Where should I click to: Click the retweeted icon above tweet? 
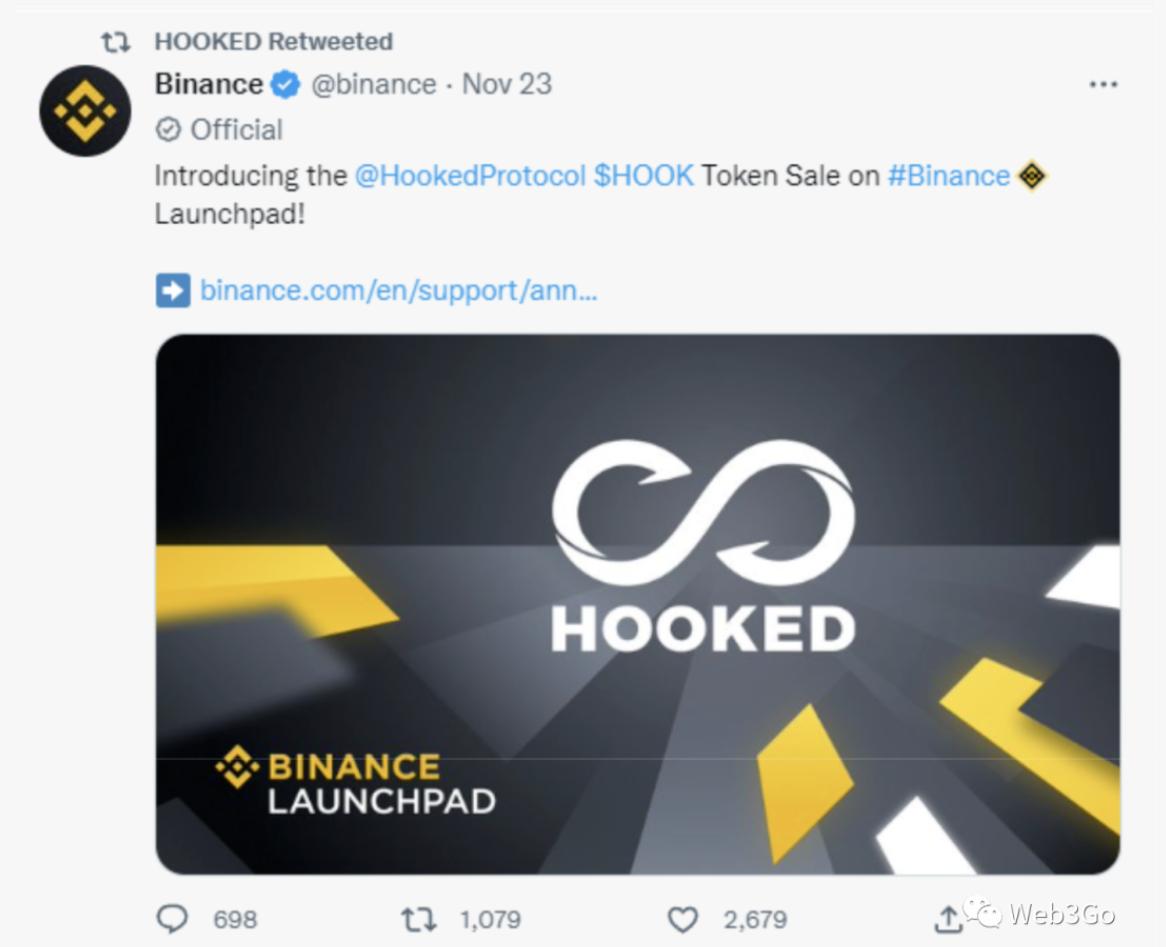[116, 42]
